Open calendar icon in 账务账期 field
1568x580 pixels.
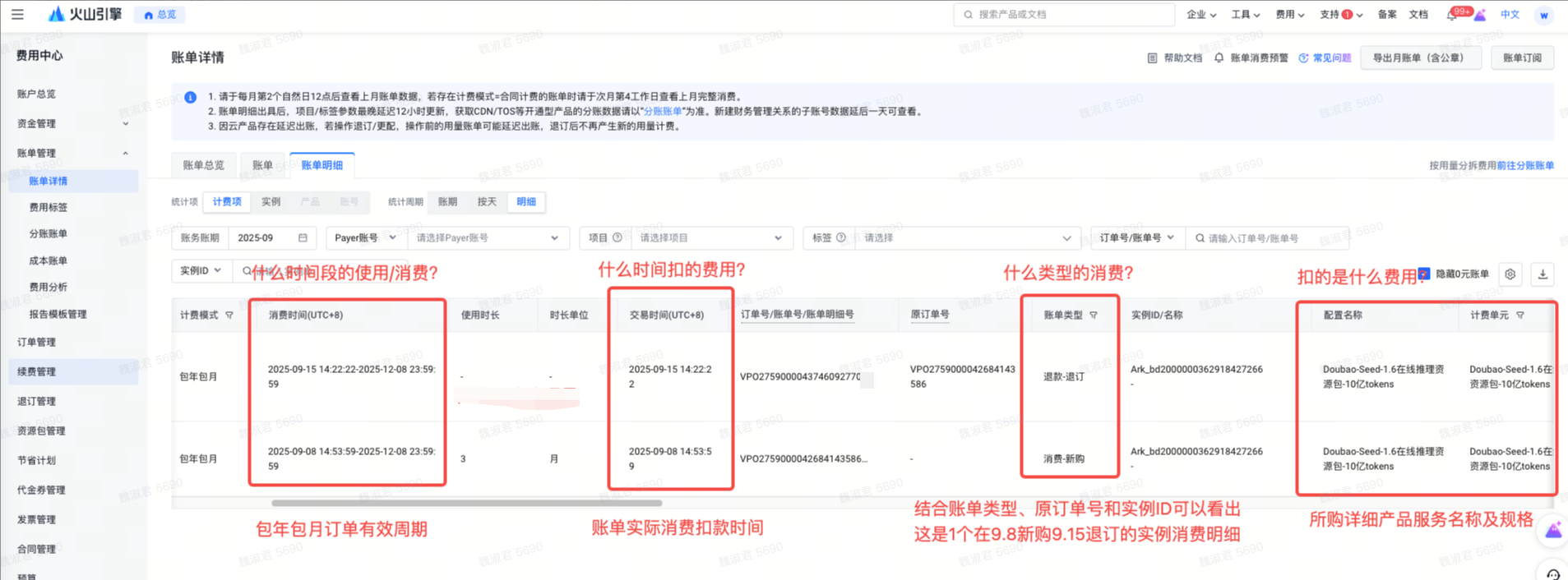(303, 238)
